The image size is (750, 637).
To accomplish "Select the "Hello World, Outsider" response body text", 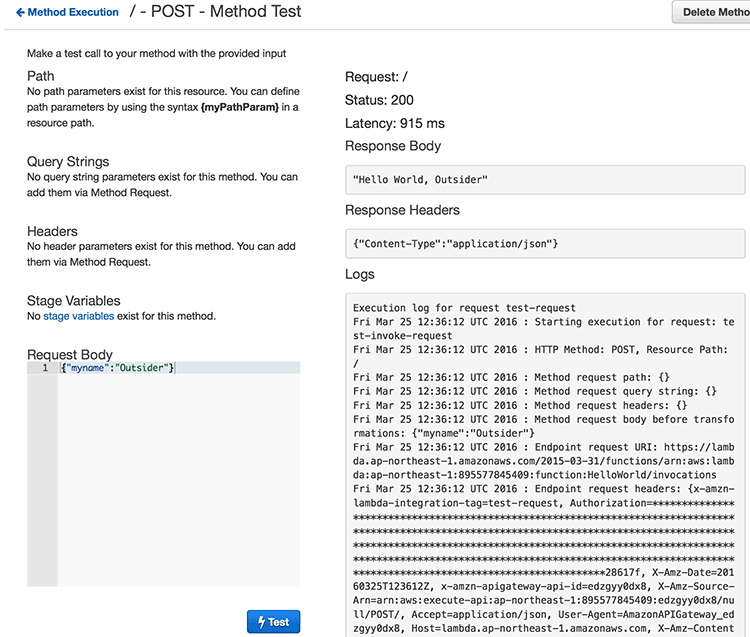I will pyautogui.click(x=420, y=180).
